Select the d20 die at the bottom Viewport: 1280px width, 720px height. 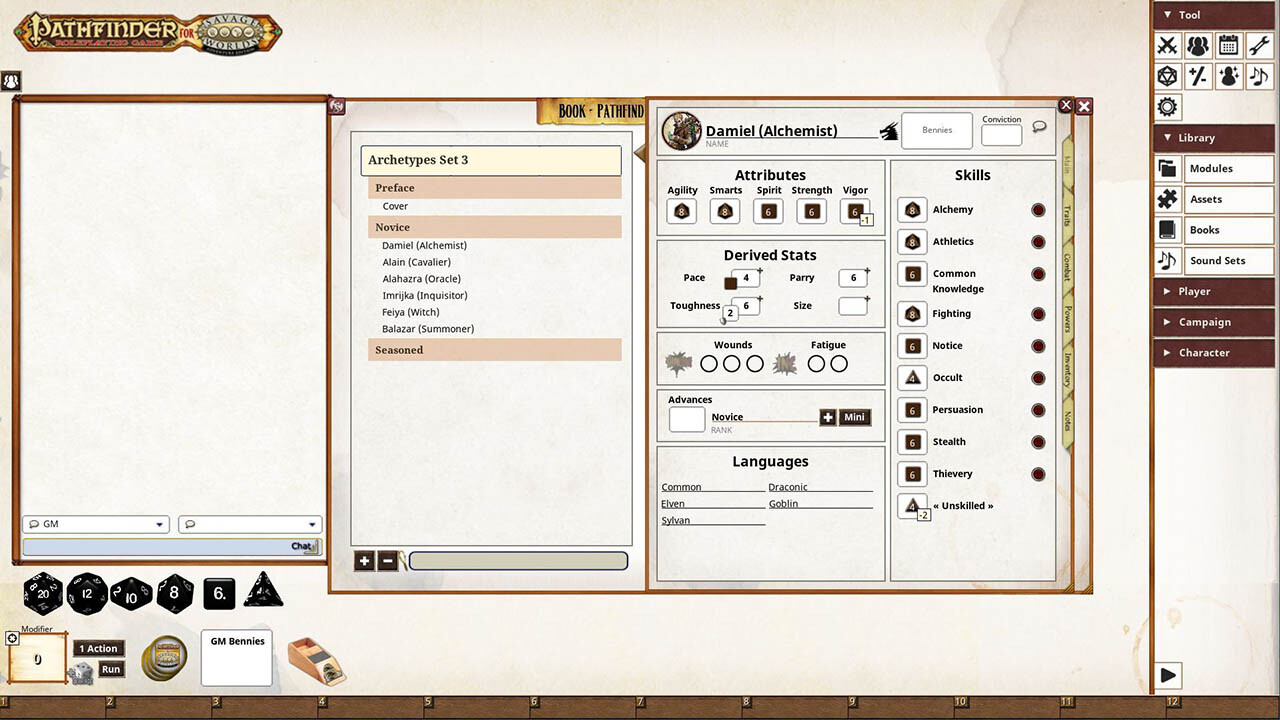pyautogui.click(x=42, y=593)
